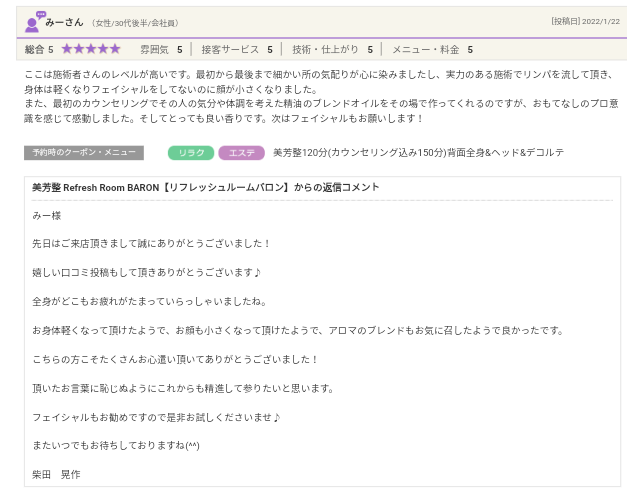Viewport: 627px width, 490px height.
Task: Click the purple エステ tag
Action: 241,153
